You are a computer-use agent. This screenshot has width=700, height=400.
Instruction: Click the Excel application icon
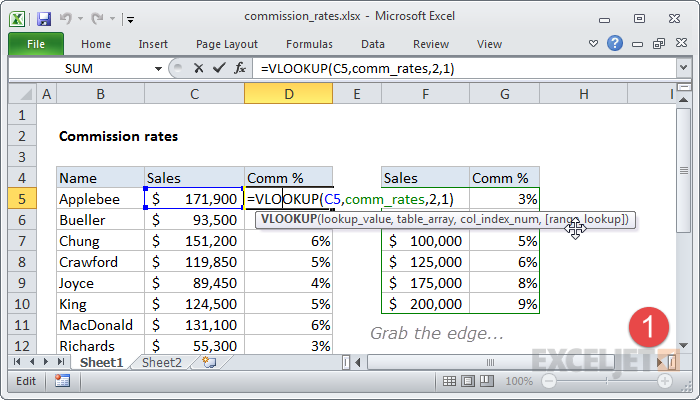click(17, 19)
